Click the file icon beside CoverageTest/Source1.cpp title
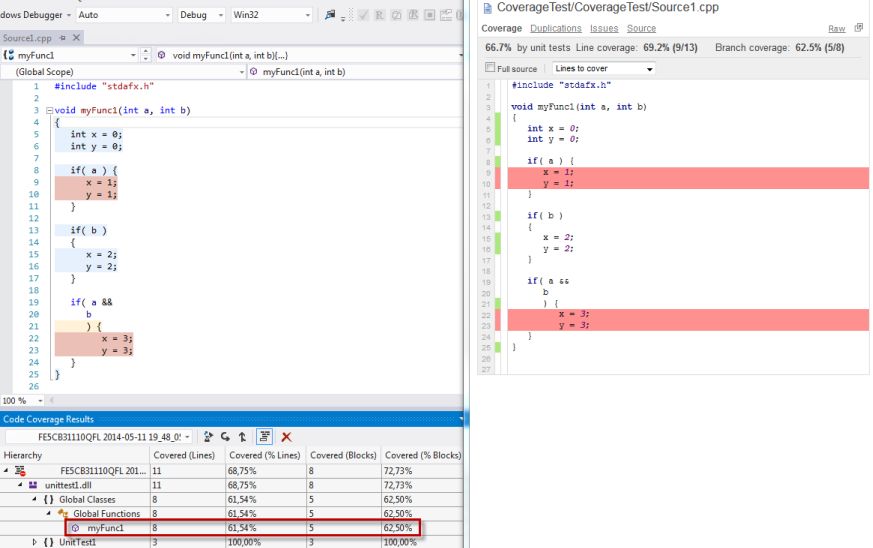 (x=488, y=8)
